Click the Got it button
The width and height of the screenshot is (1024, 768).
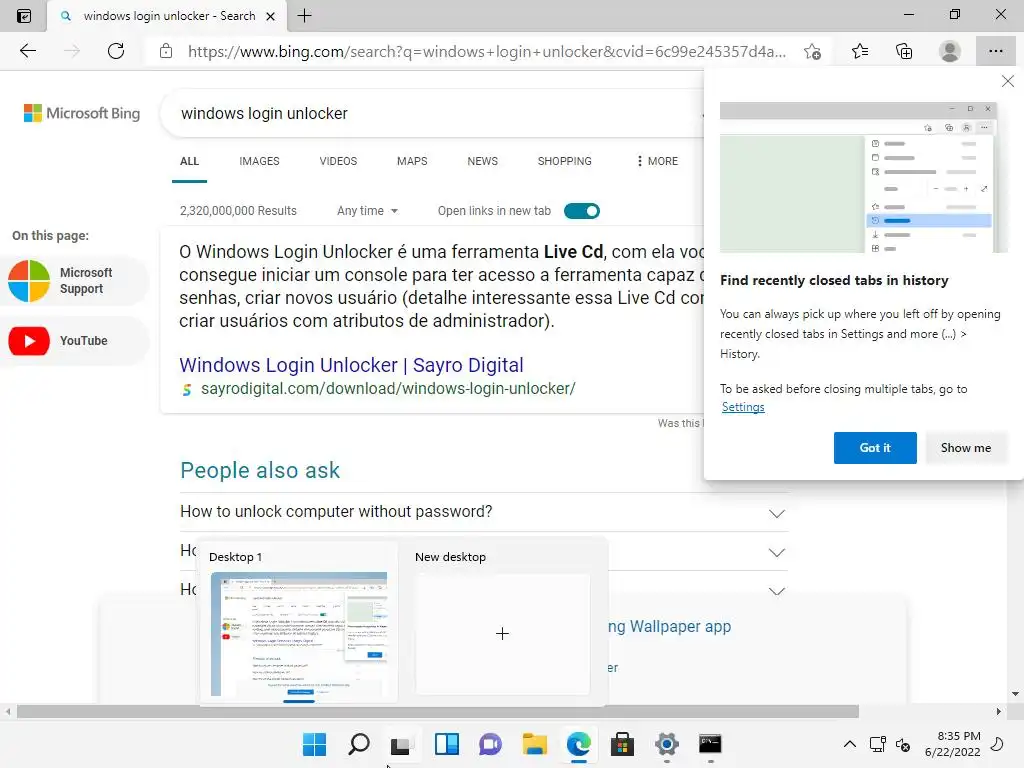[x=875, y=448]
